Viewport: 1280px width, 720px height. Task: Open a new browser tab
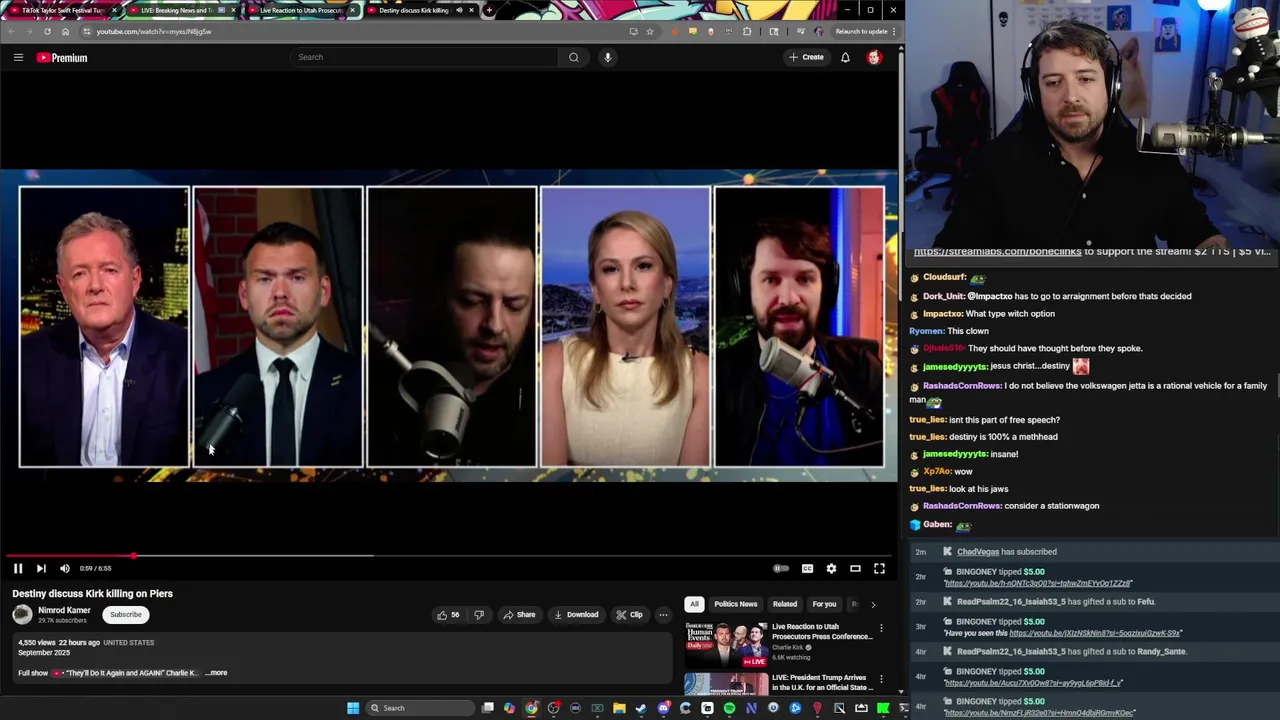(x=488, y=10)
